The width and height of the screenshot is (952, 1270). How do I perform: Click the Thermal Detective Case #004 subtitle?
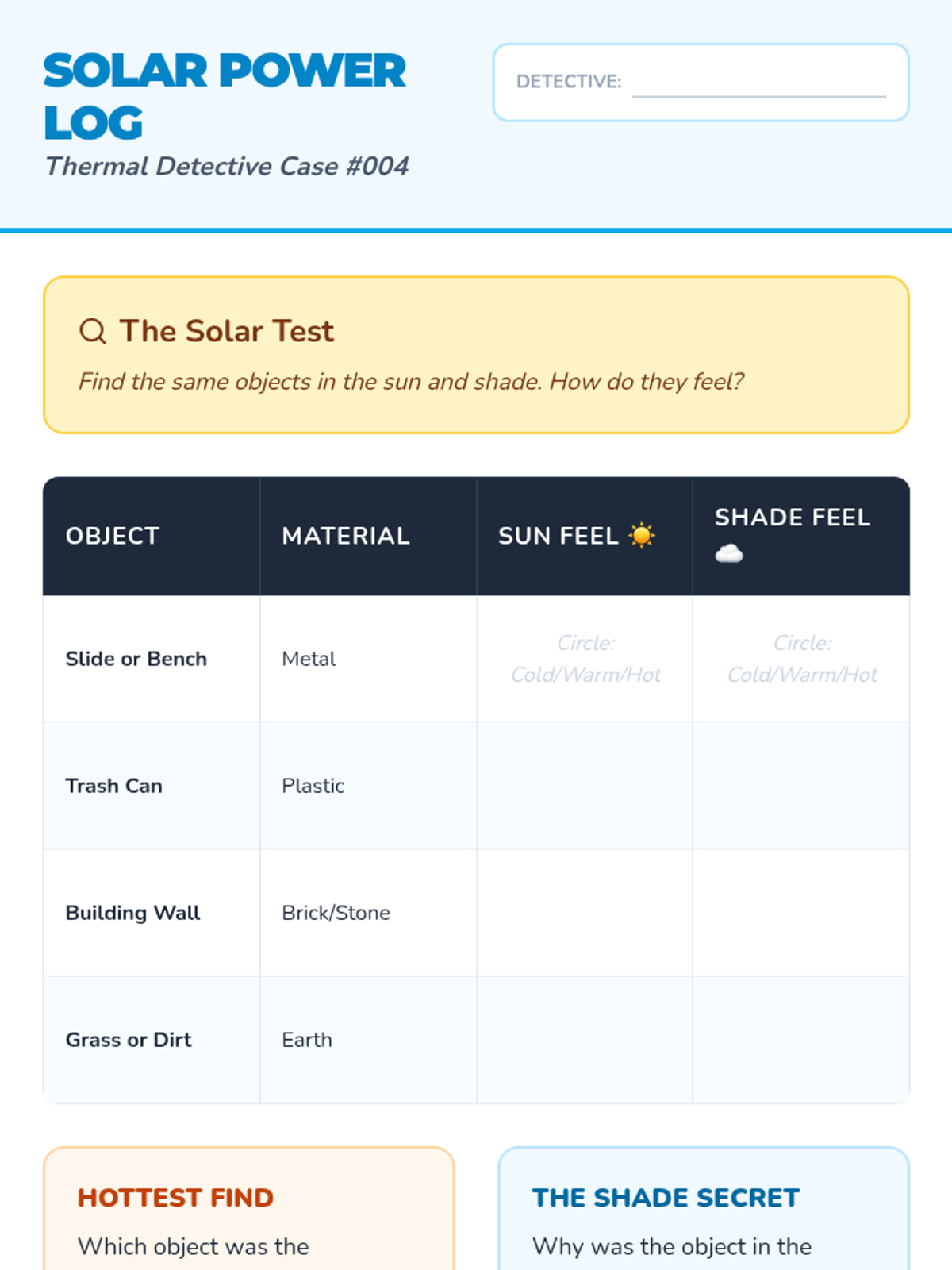[x=227, y=167]
